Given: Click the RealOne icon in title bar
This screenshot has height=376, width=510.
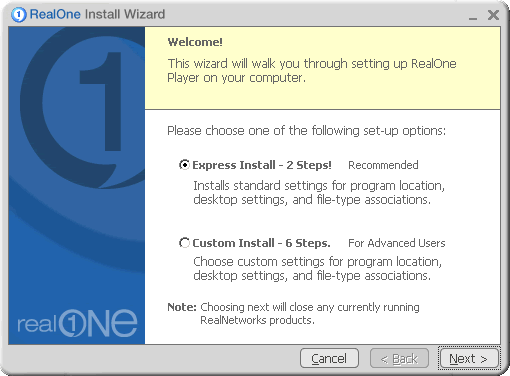Looking at the screenshot, I should [19, 15].
